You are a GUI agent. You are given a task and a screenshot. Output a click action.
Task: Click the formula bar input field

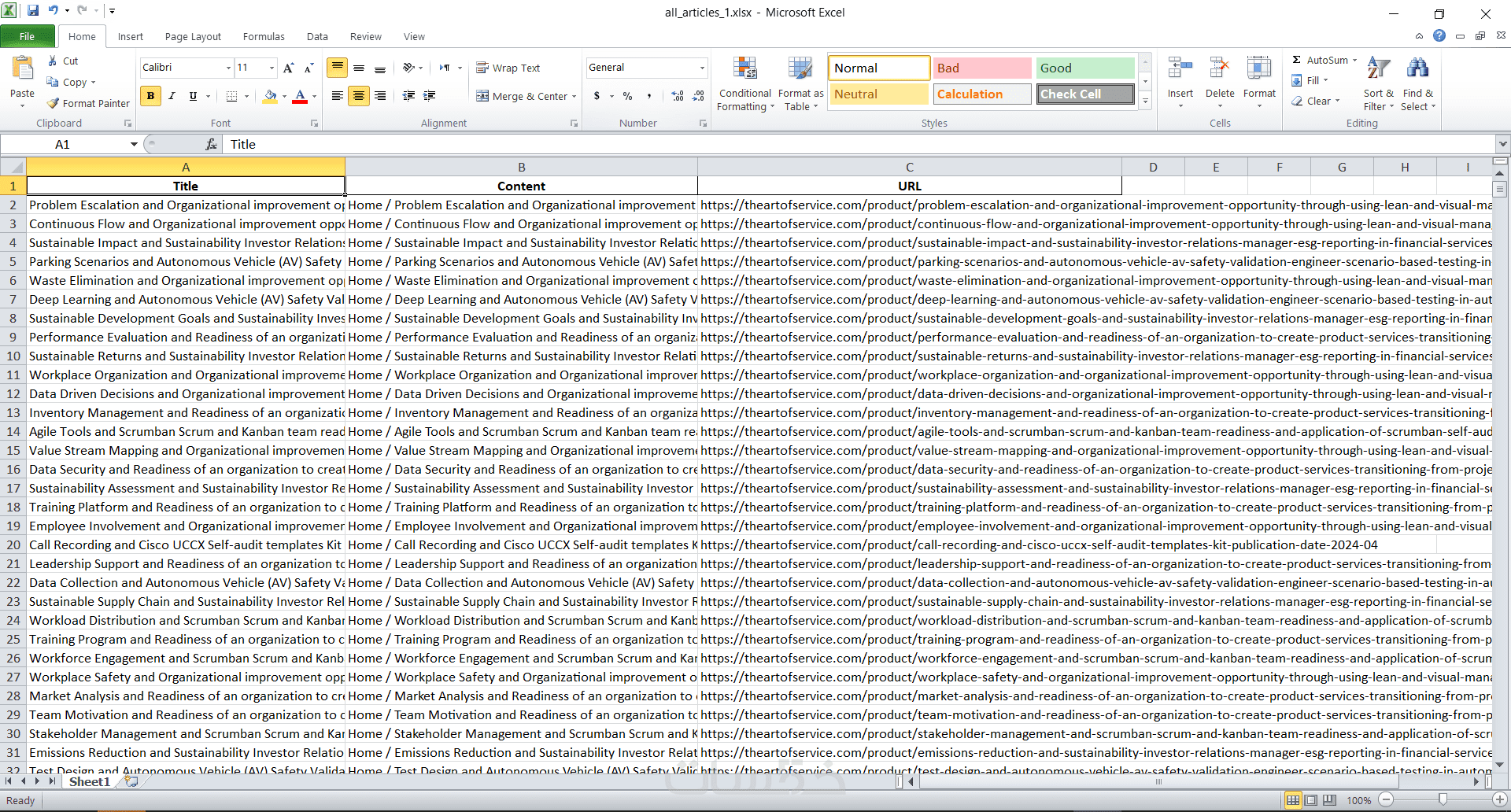(859, 144)
